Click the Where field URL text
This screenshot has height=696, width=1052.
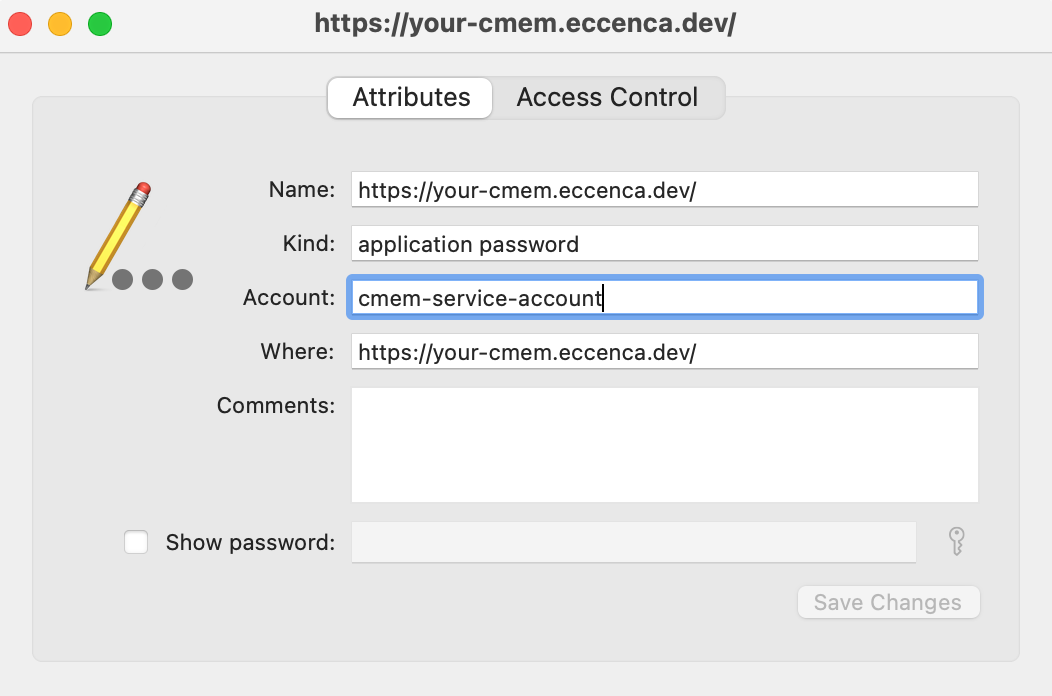664,351
